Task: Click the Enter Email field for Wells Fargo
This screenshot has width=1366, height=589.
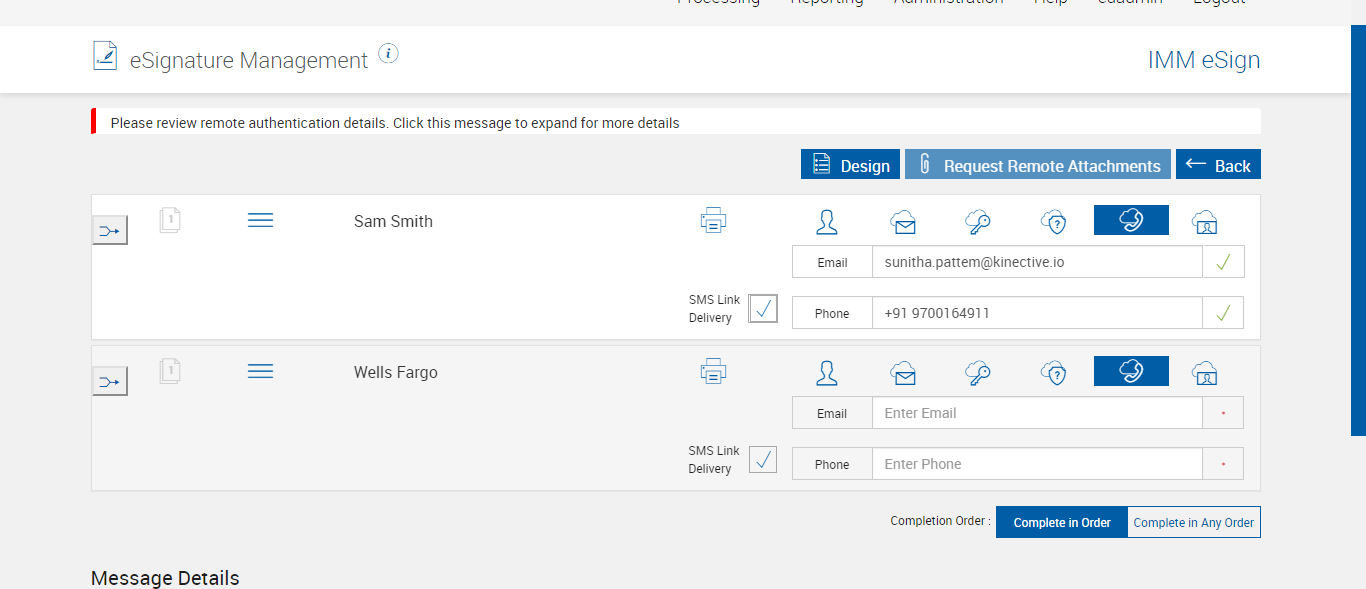Action: [x=1036, y=413]
